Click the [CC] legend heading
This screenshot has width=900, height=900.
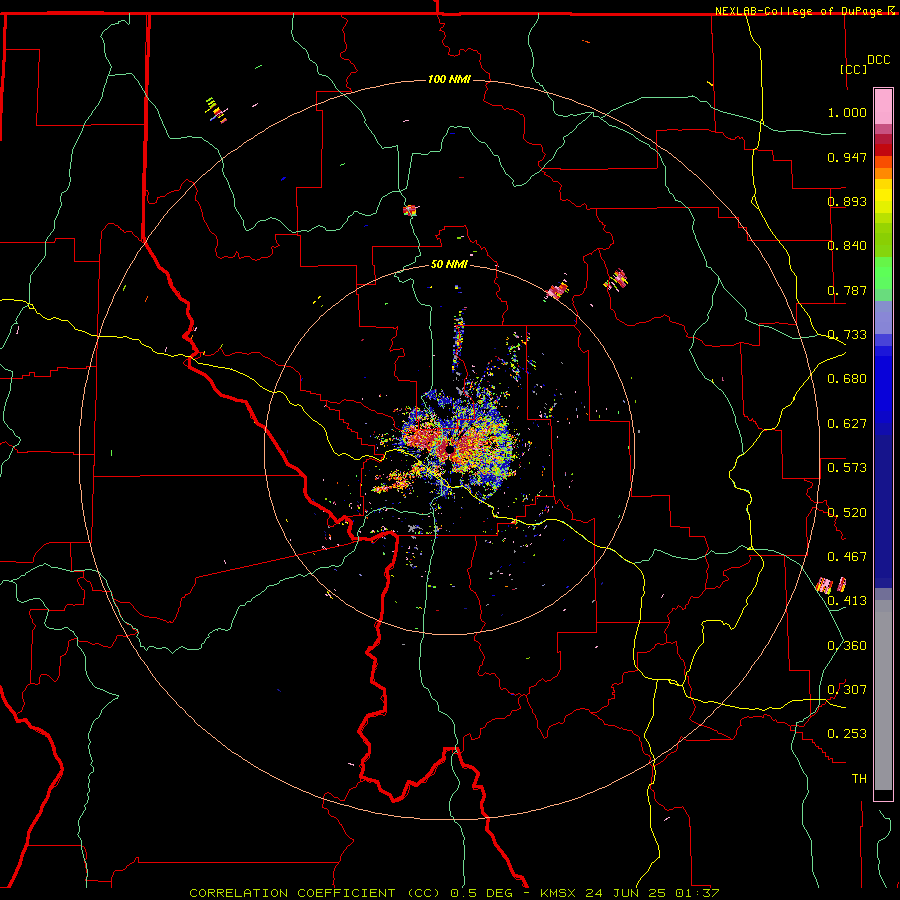(853, 69)
